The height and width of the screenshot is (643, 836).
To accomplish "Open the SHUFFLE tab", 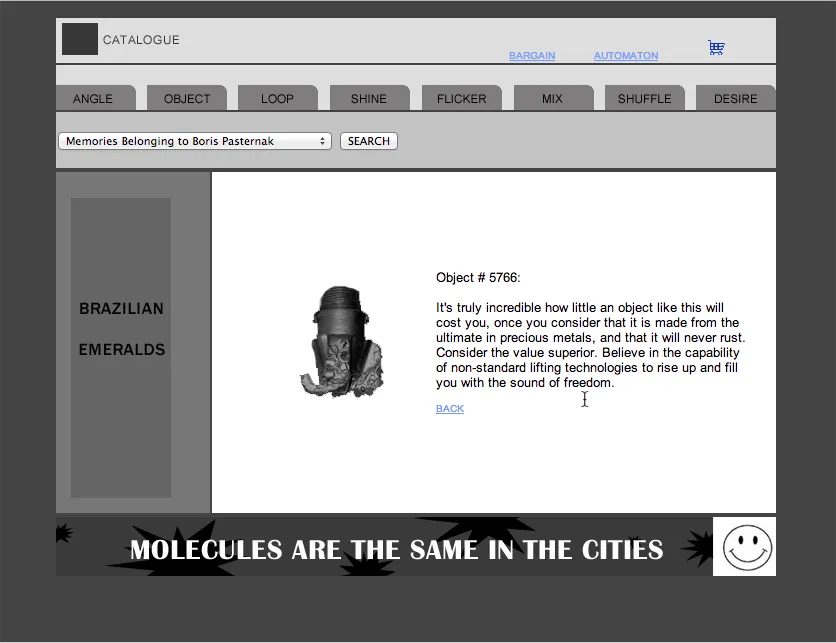I will tap(645, 99).
